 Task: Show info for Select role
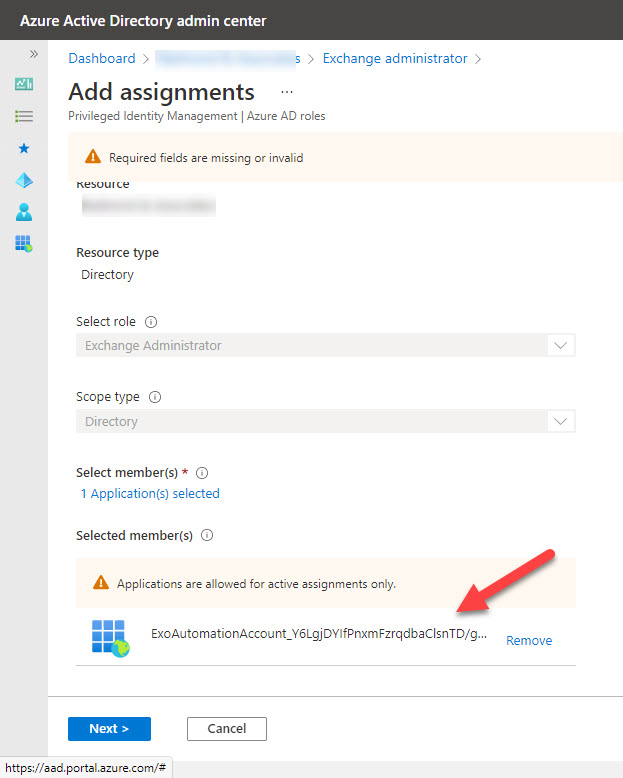point(151,322)
